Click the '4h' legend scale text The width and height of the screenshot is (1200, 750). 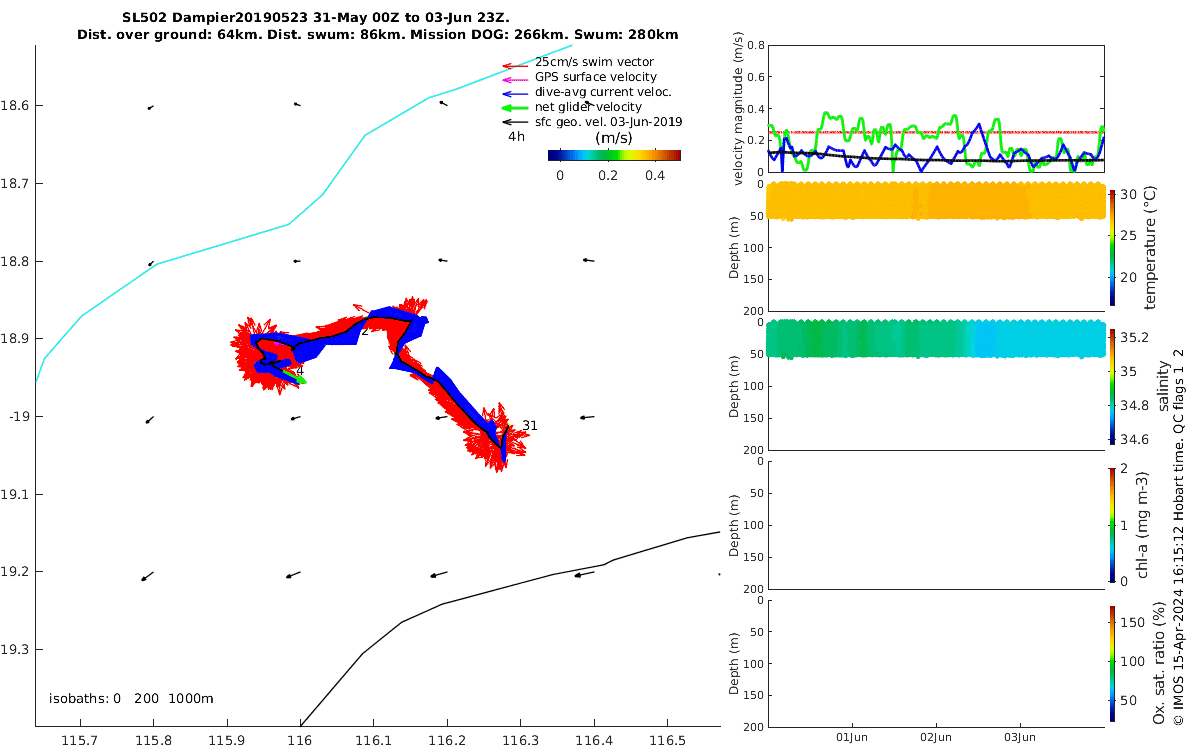coord(516,137)
